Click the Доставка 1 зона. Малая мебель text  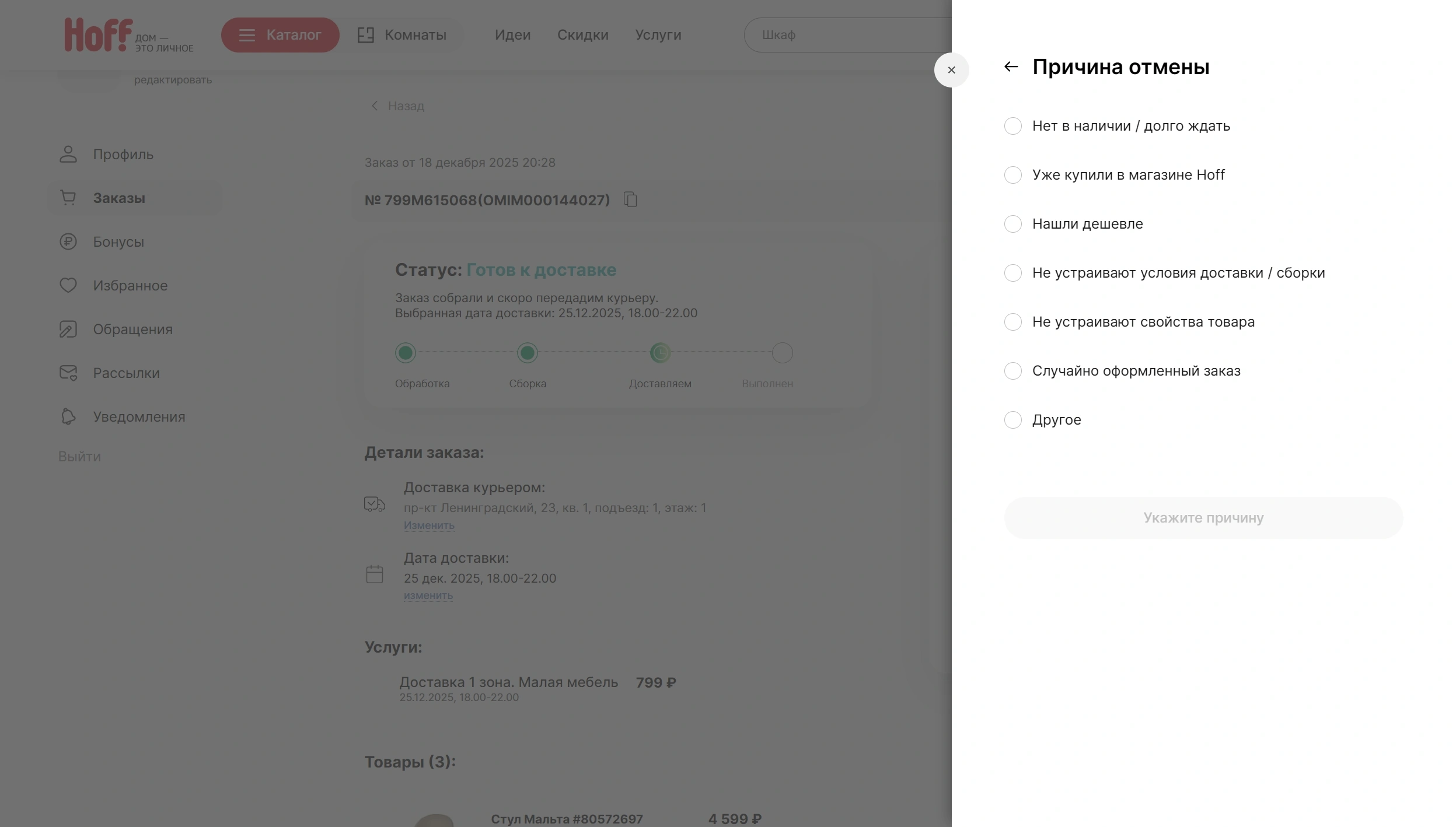(x=508, y=682)
